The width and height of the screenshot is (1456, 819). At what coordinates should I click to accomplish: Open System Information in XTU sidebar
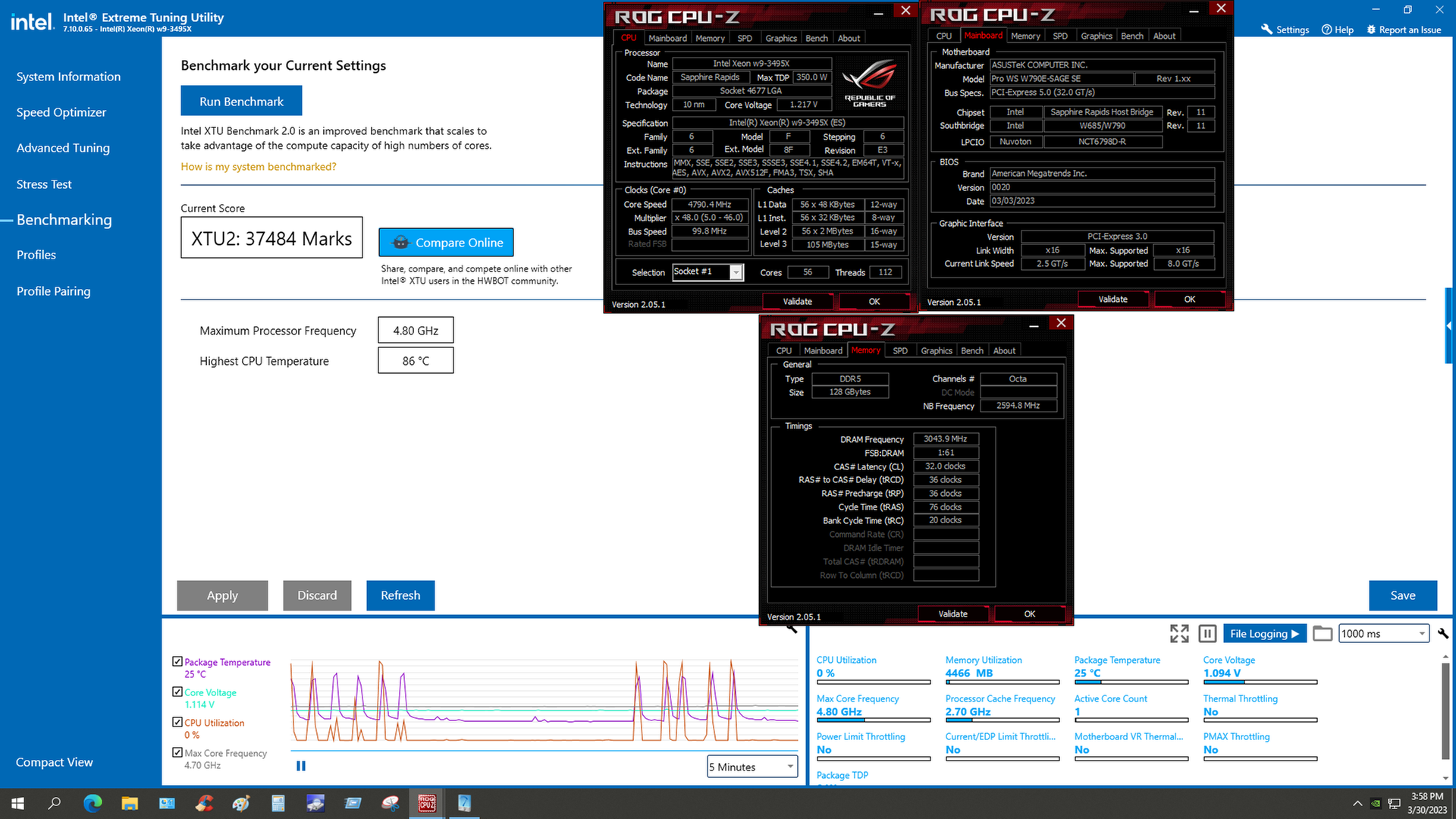click(68, 77)
